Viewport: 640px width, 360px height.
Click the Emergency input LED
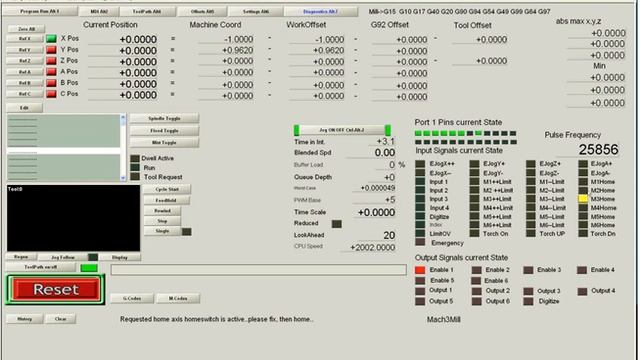tap(420, 242)
